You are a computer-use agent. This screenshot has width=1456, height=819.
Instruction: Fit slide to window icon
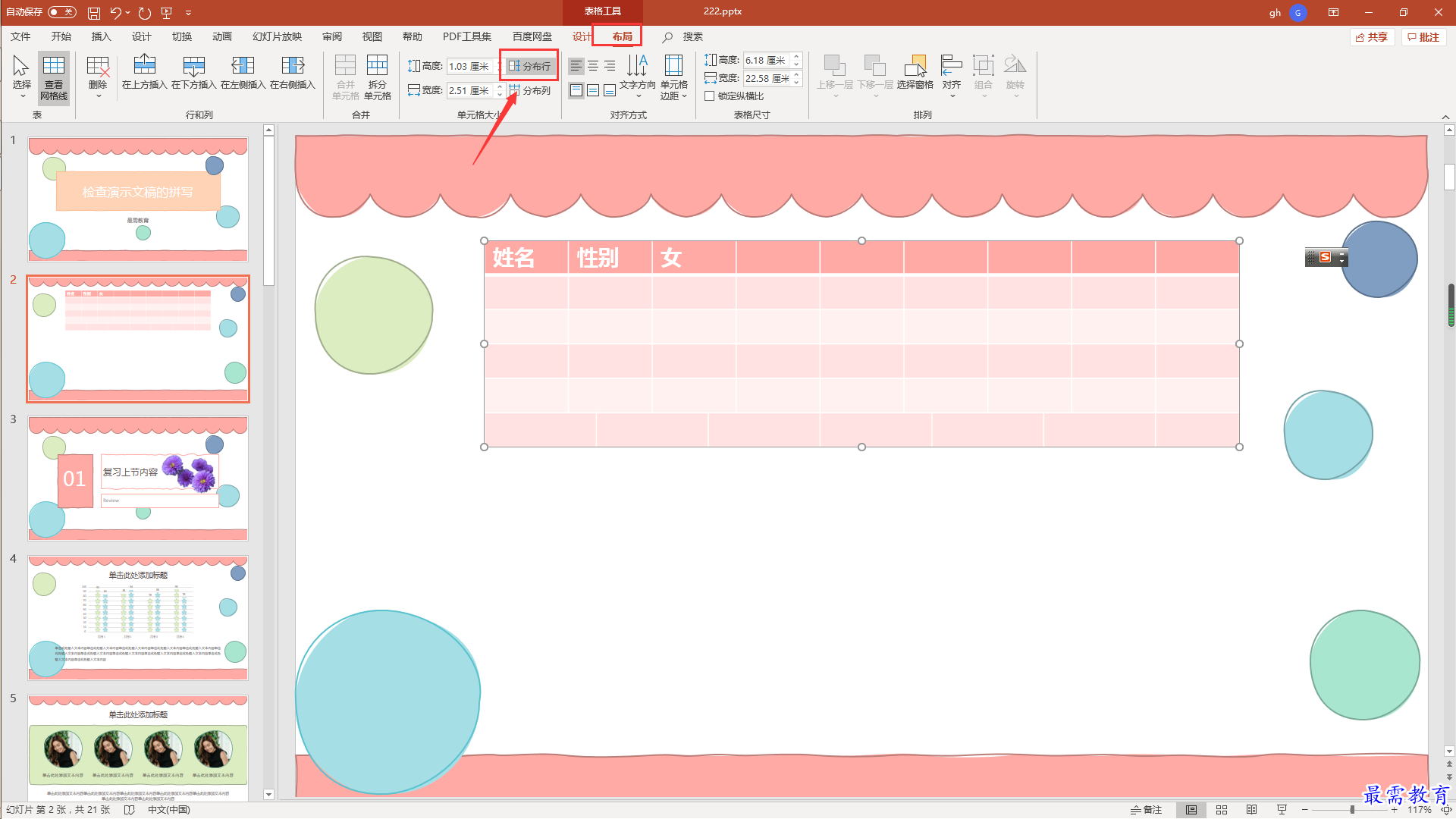(x=1447, y=810)
